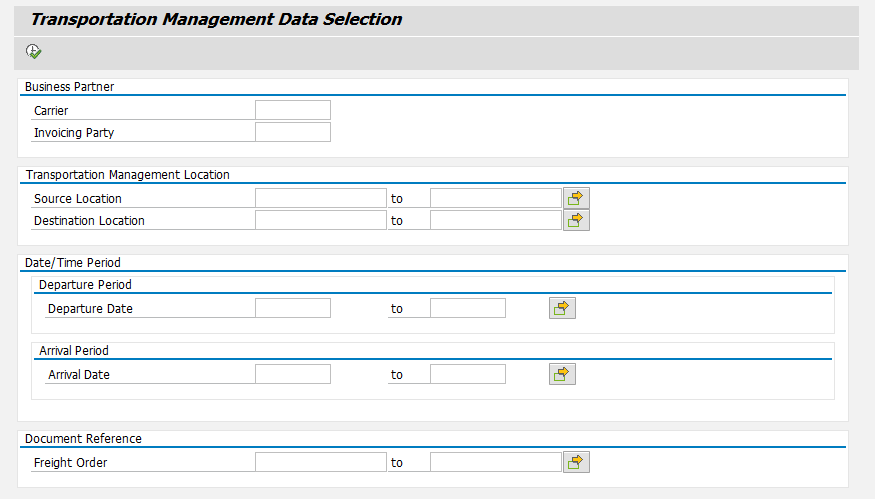Open multiple selection for Freight Order
875x499 pixels.
click(576, 462)
